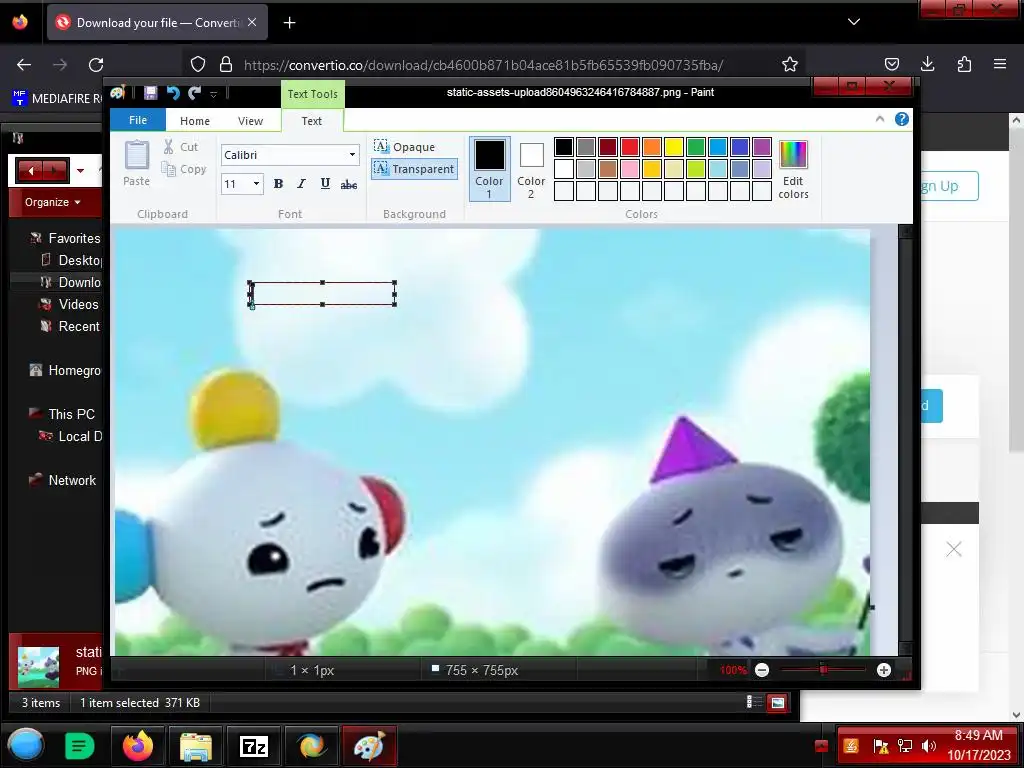Open the MEDIAFIRE bookmark
Image resolution: width=1024 pixels, height=768 pixels.
click(57, 99)
